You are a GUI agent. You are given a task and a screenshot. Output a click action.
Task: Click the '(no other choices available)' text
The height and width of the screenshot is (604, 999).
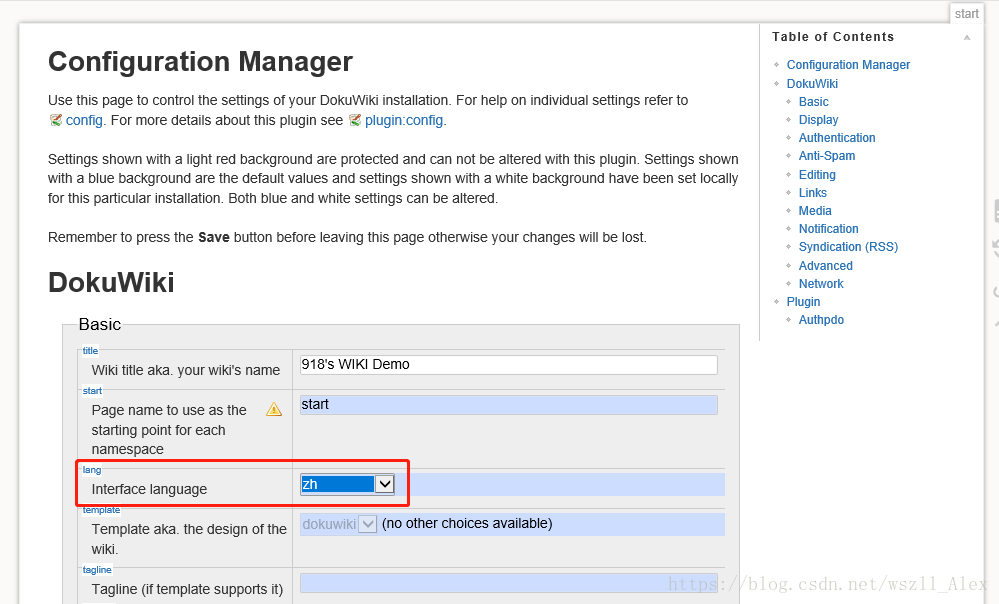click(x=467, y=524)
